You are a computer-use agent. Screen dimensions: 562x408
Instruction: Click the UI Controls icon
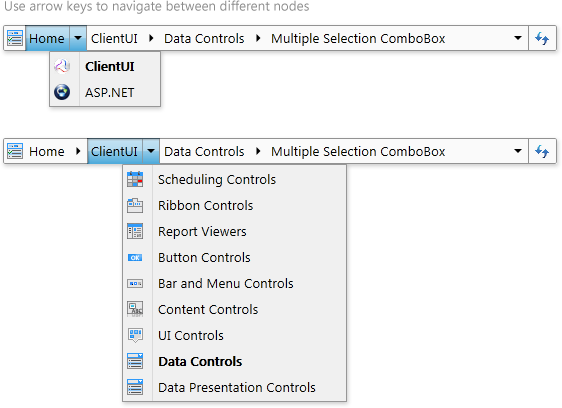click(x=135, y=335)
